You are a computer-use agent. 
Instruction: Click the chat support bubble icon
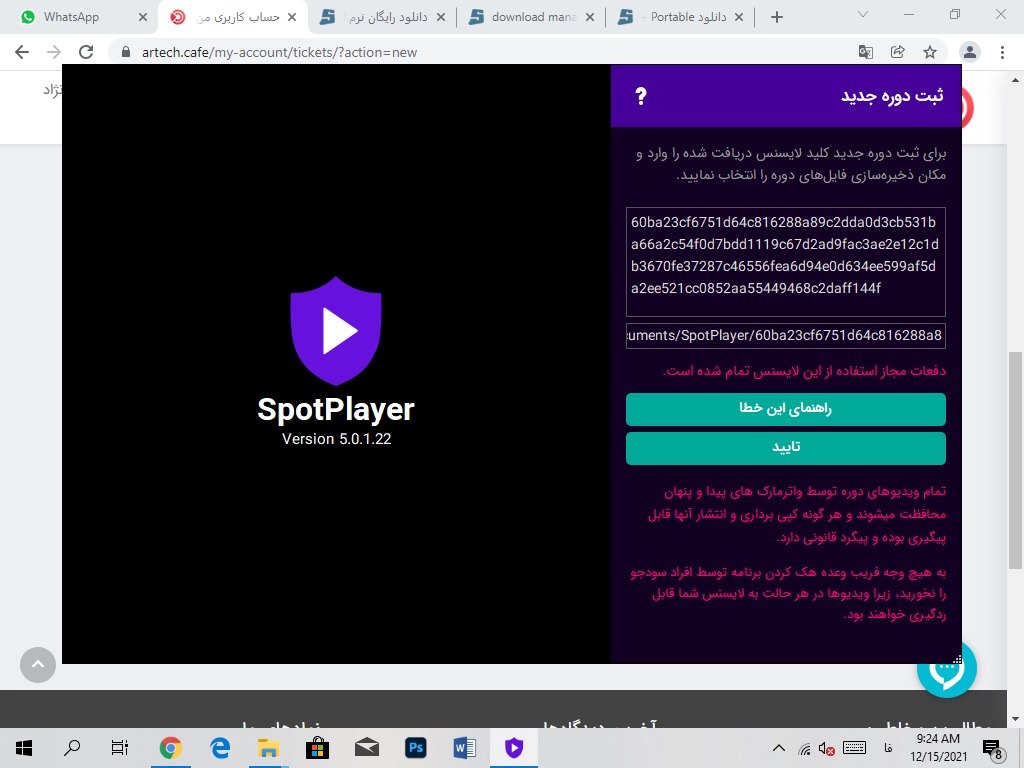point(946,669)
